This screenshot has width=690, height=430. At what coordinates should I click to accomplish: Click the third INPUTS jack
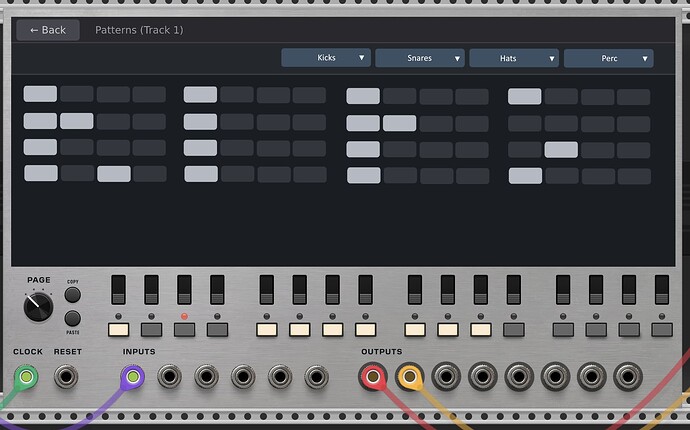(x=206, y=377)
